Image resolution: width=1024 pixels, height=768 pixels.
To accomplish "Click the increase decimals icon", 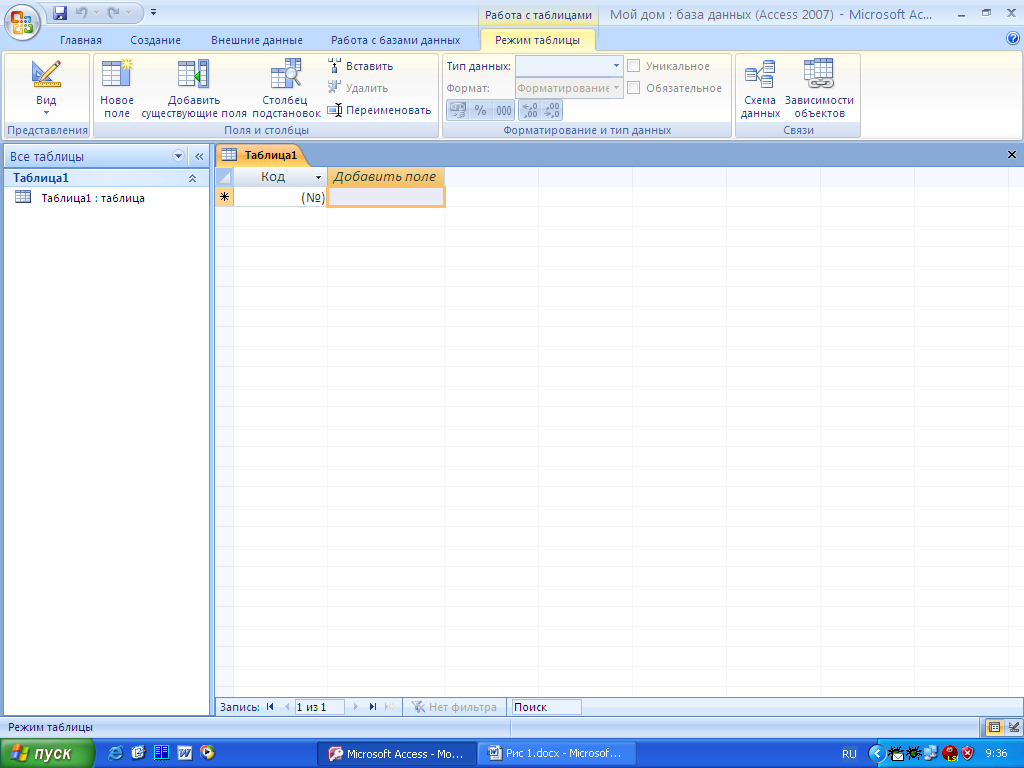I will tap(530, 110).
